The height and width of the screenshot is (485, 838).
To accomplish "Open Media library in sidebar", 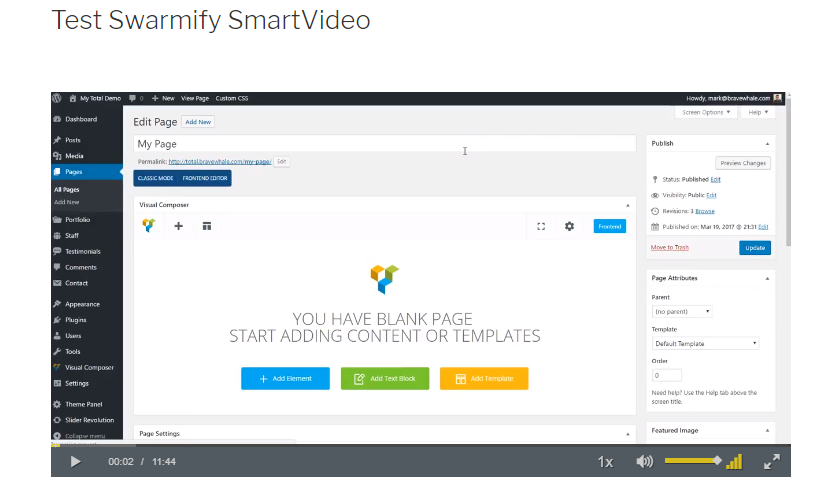I will coord(74,156).
